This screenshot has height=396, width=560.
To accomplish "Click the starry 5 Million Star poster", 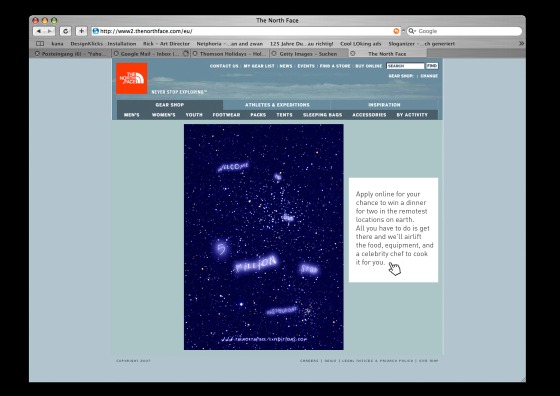I will point(264,237).
